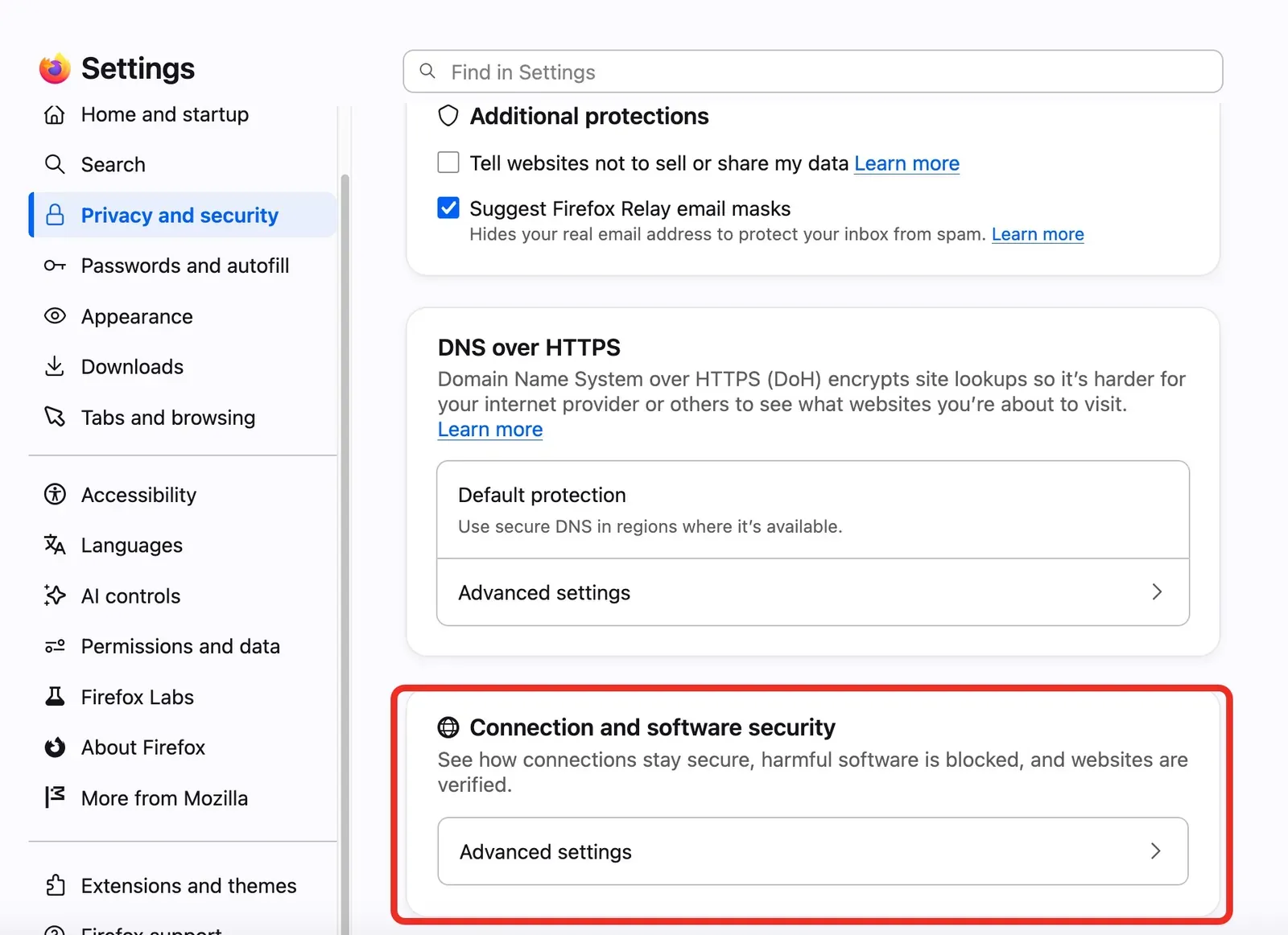Image resolution: width=1288 pixels, height=935 pixels.
Task: Click the Accessibility person icon
Action: coord(54,494)
